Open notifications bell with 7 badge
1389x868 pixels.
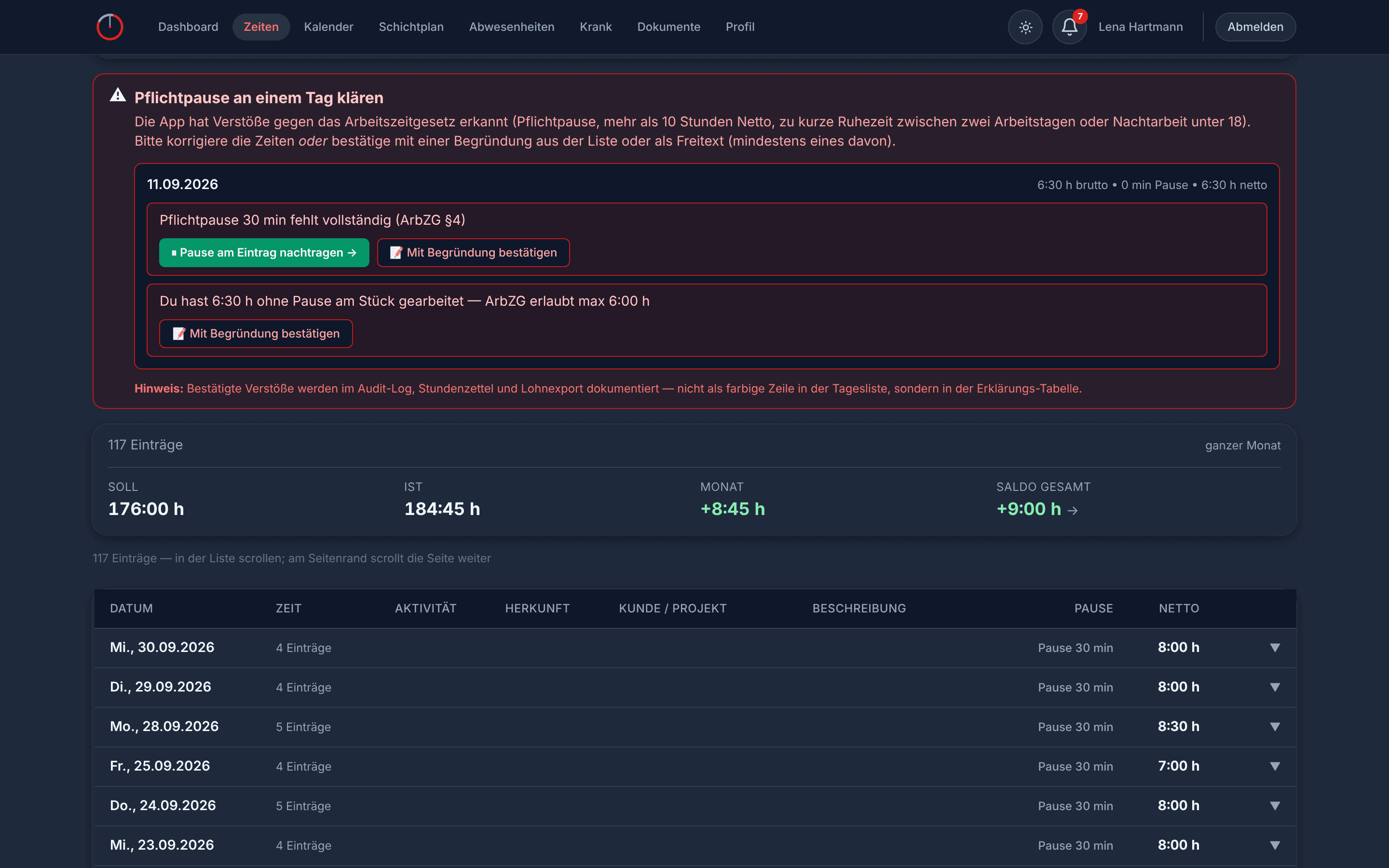pyautogui.click(x=1069, y=27)
